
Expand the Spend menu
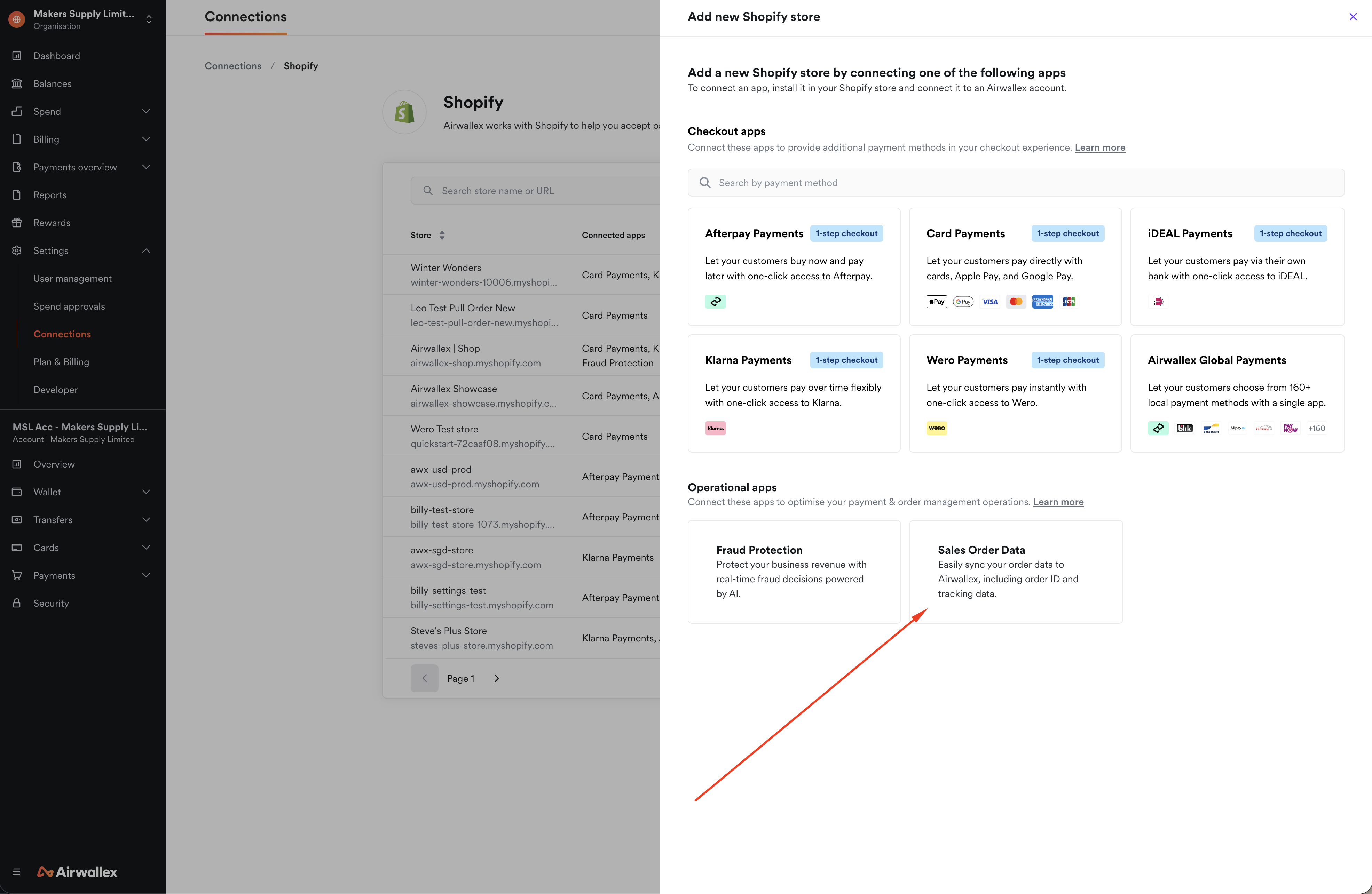pos(146,111)
